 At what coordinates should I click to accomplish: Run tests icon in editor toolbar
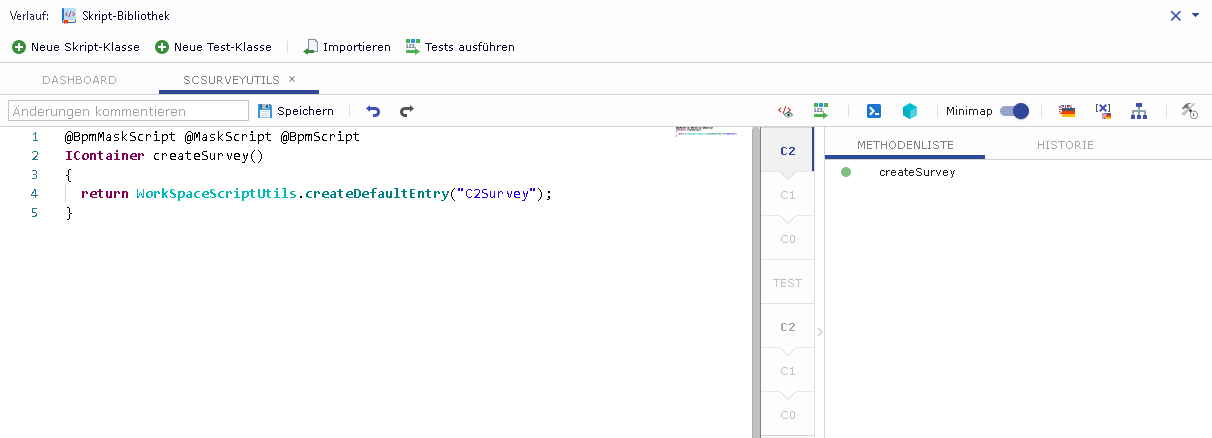(x=821, y=111)
